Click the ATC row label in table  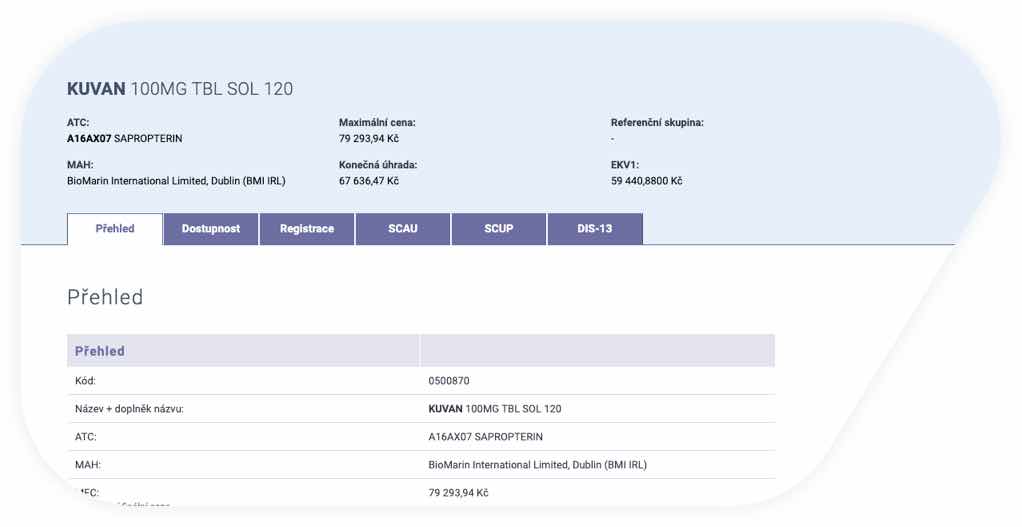[85, 437]
